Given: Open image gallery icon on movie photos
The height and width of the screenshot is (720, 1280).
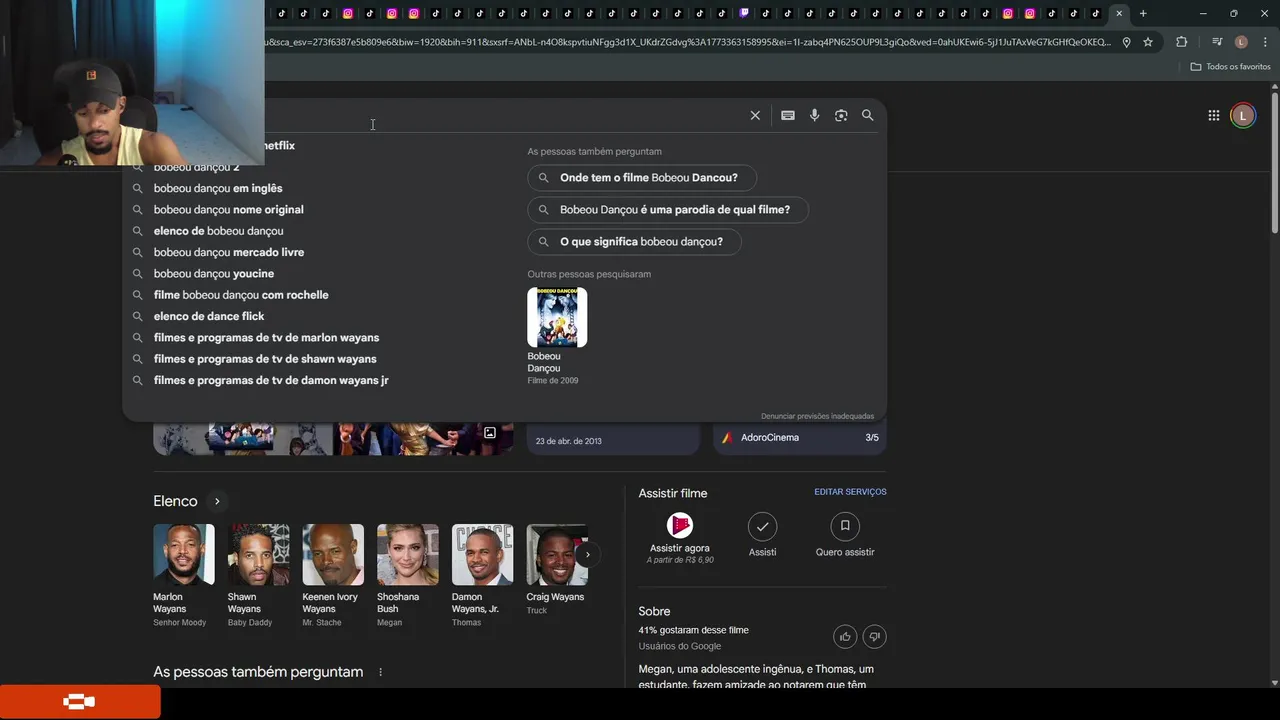Looking at the screenshot, I should click(x=490, y=433).
